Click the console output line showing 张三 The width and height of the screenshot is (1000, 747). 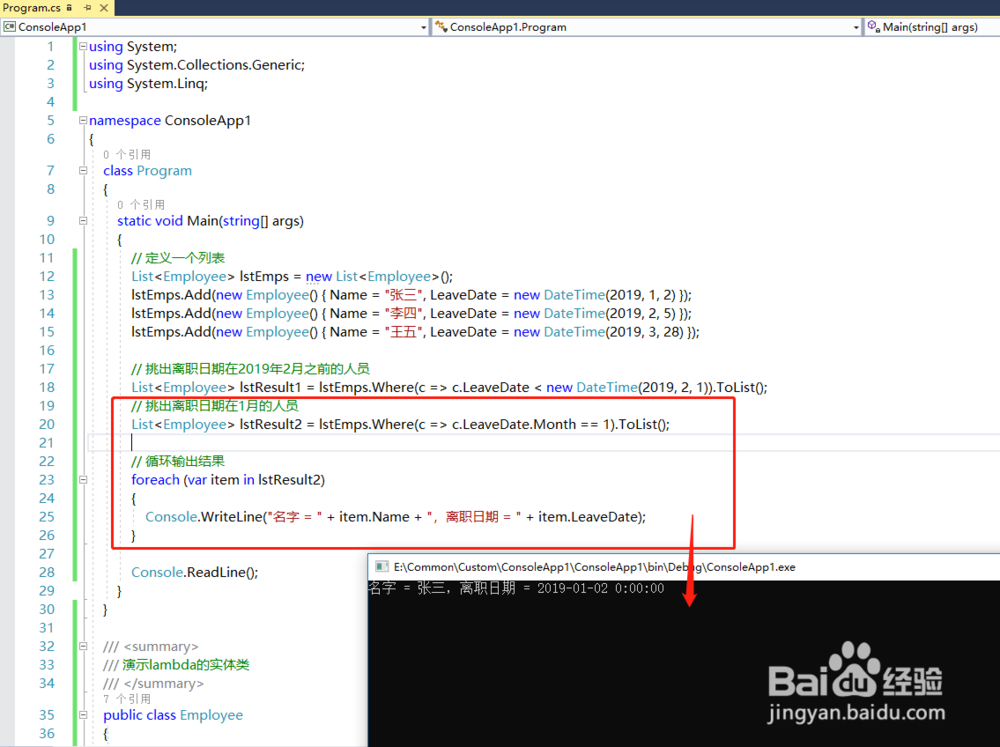pos(516,588)
